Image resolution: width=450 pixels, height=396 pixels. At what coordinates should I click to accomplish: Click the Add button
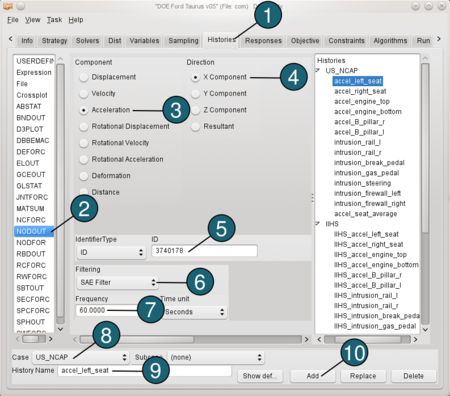[x=313, y=376]
